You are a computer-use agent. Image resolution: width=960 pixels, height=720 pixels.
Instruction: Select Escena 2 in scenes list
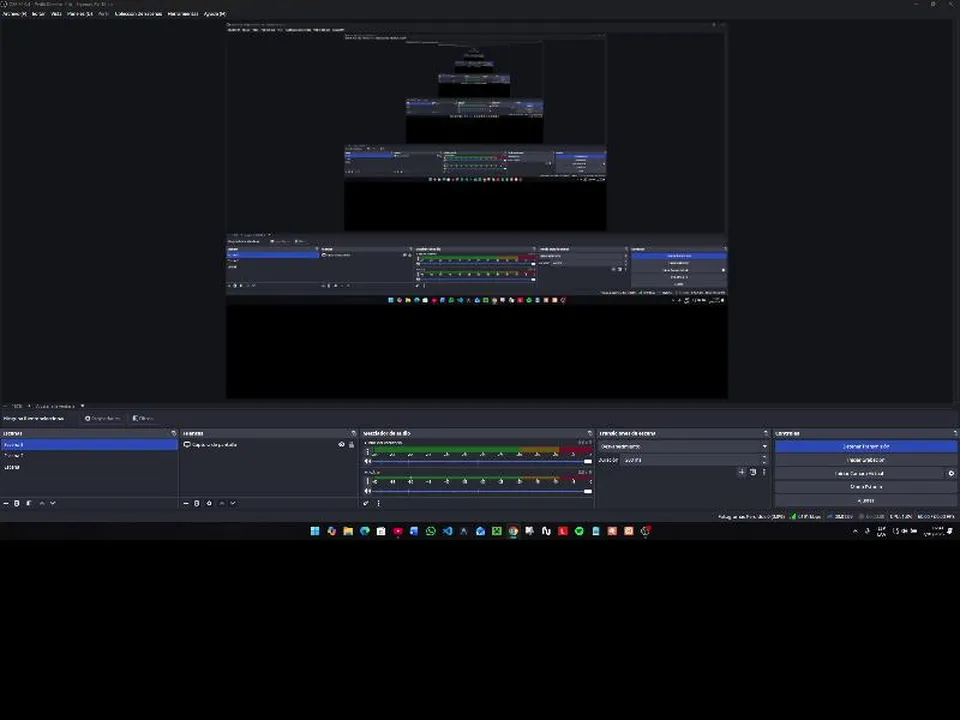click(x=89, y=456)
